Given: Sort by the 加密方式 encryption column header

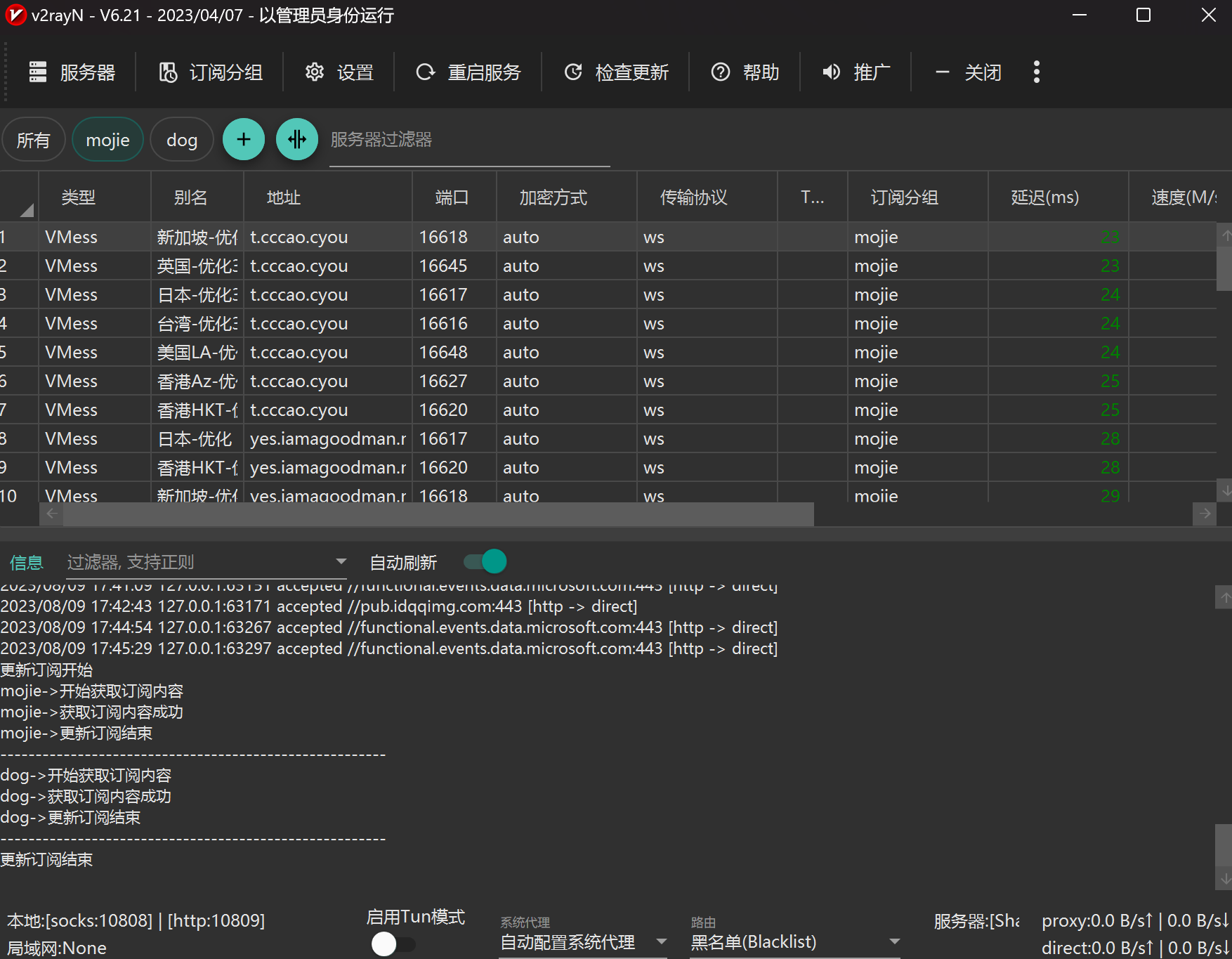Looking at the screenshot, I should click(x=567, y=197).
